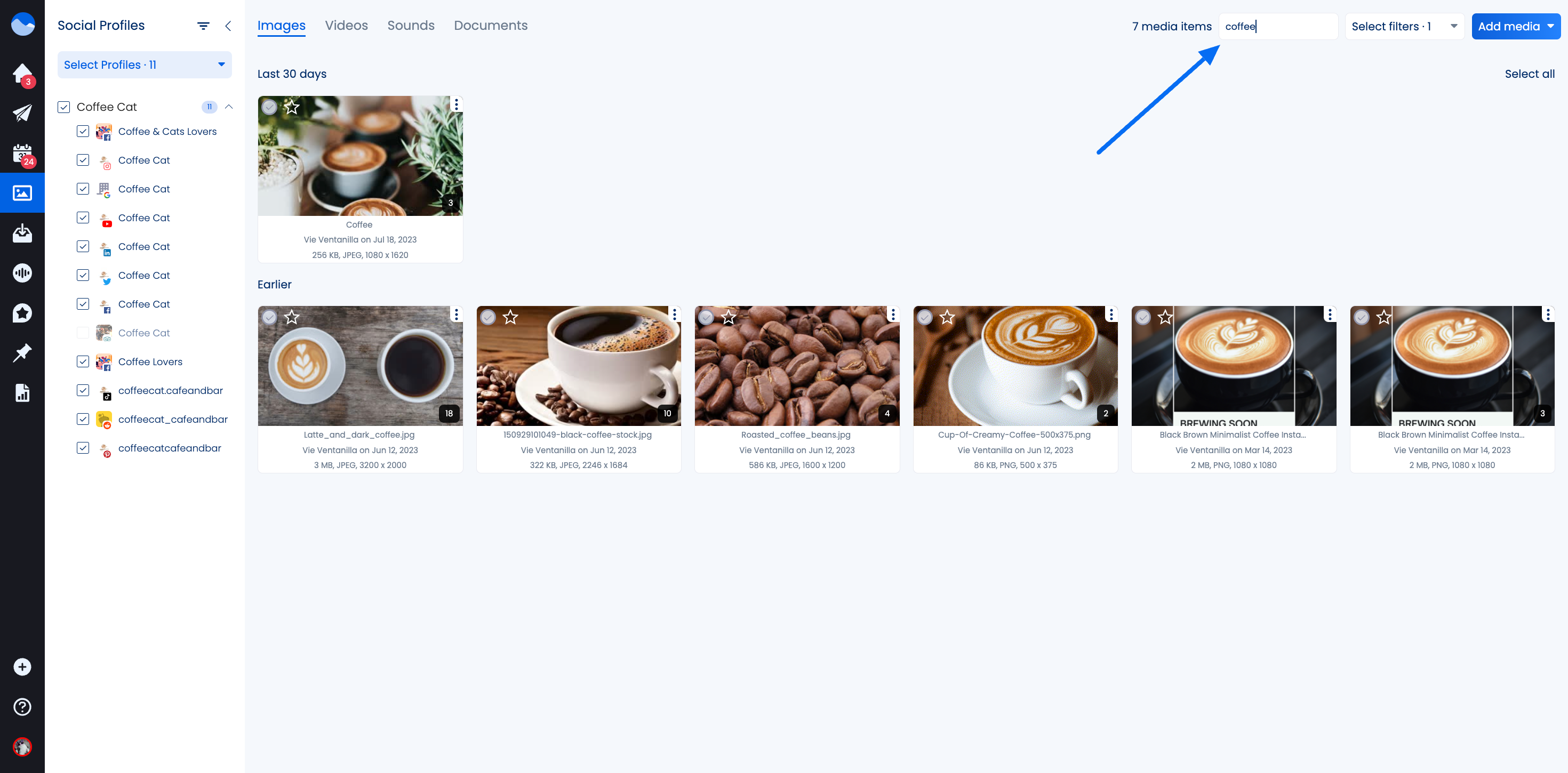Click the plus add icon in sidebar

(22, 666)
